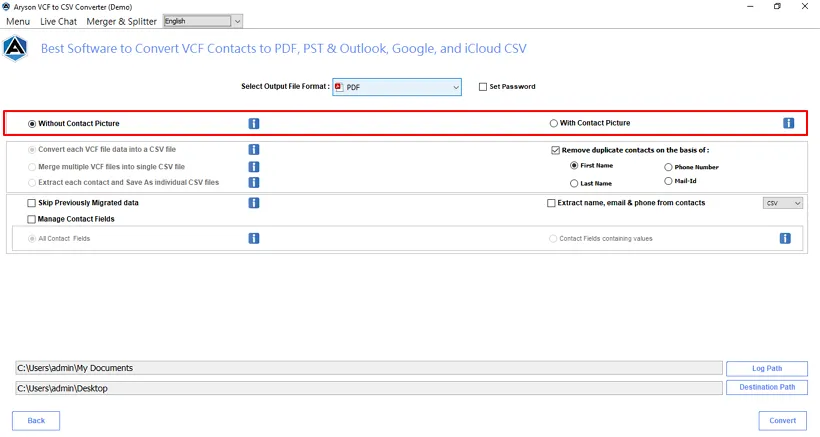The height and width of the screenshot is (437, 820).
Task: Uncheck Remove duplicate contacts checkbox
Action: click(x=555, y=150)
